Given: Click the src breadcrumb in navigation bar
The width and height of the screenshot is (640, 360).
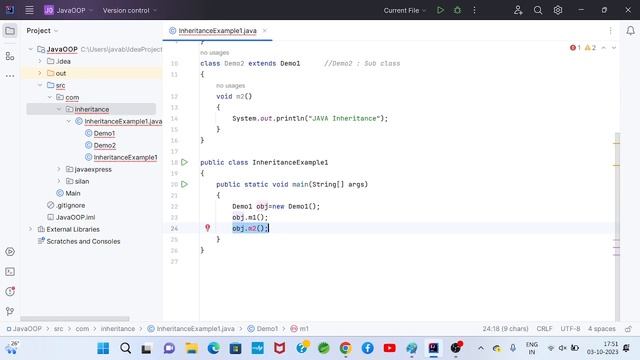Looking at the screenshot, I should coord(58,329).
